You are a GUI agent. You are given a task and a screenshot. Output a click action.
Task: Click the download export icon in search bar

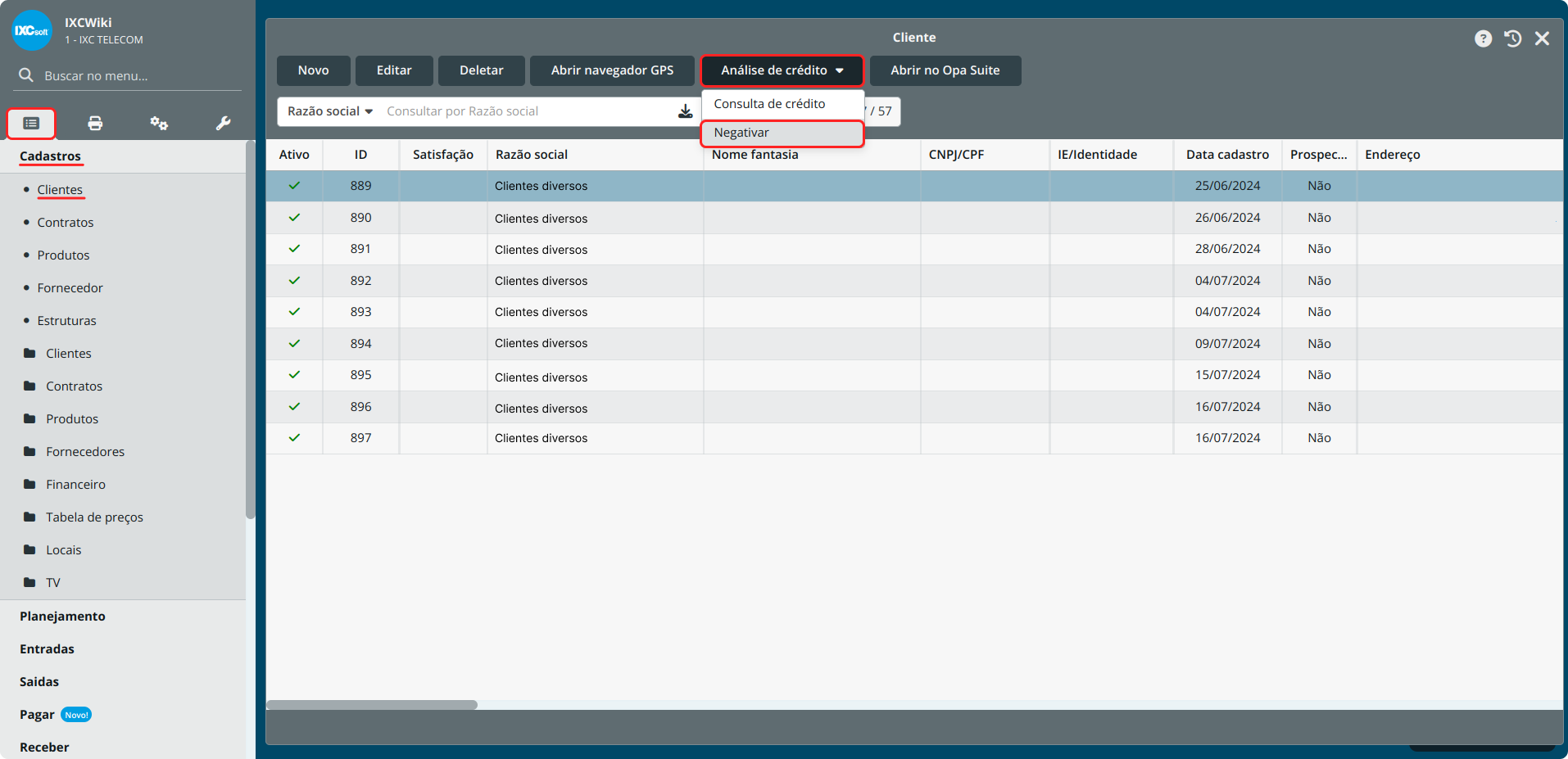click(x=686, y=111)
